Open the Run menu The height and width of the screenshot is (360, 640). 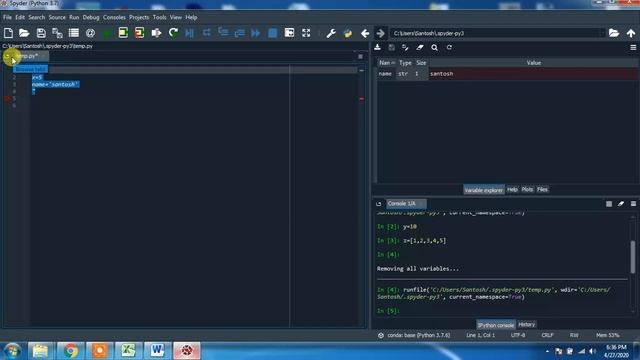[74, 17]
